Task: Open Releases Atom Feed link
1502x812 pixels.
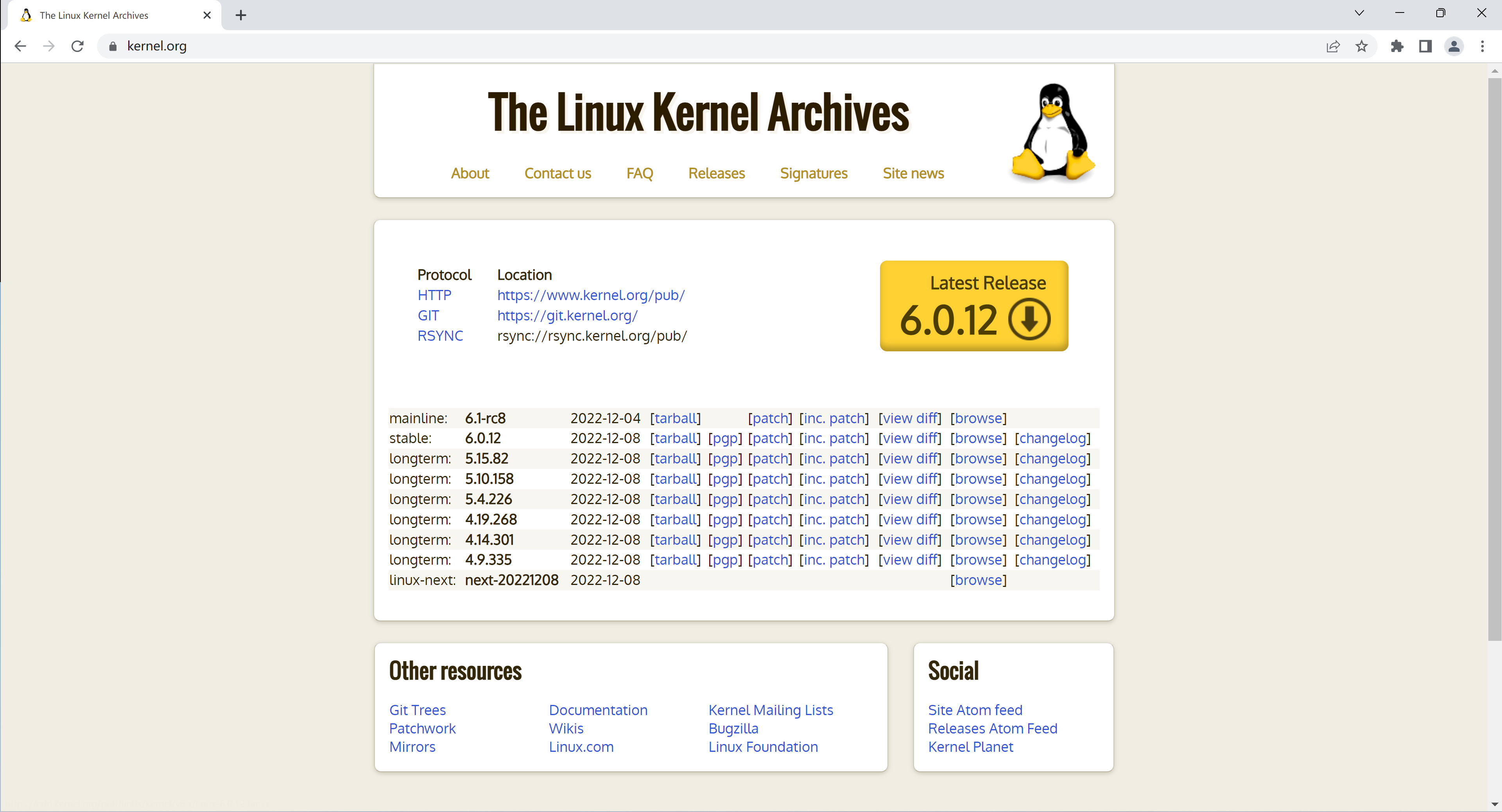Action: coord(992,729)
